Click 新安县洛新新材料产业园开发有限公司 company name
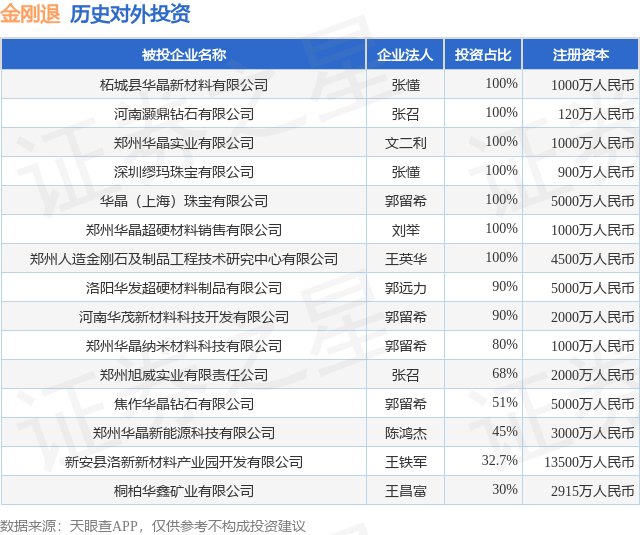 [184, 462]
